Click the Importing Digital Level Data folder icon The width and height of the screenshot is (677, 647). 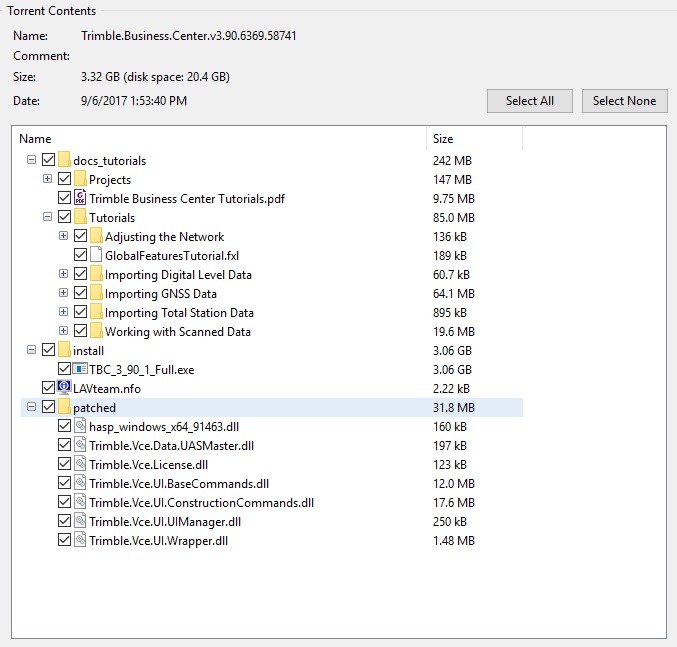click(96, 274)
